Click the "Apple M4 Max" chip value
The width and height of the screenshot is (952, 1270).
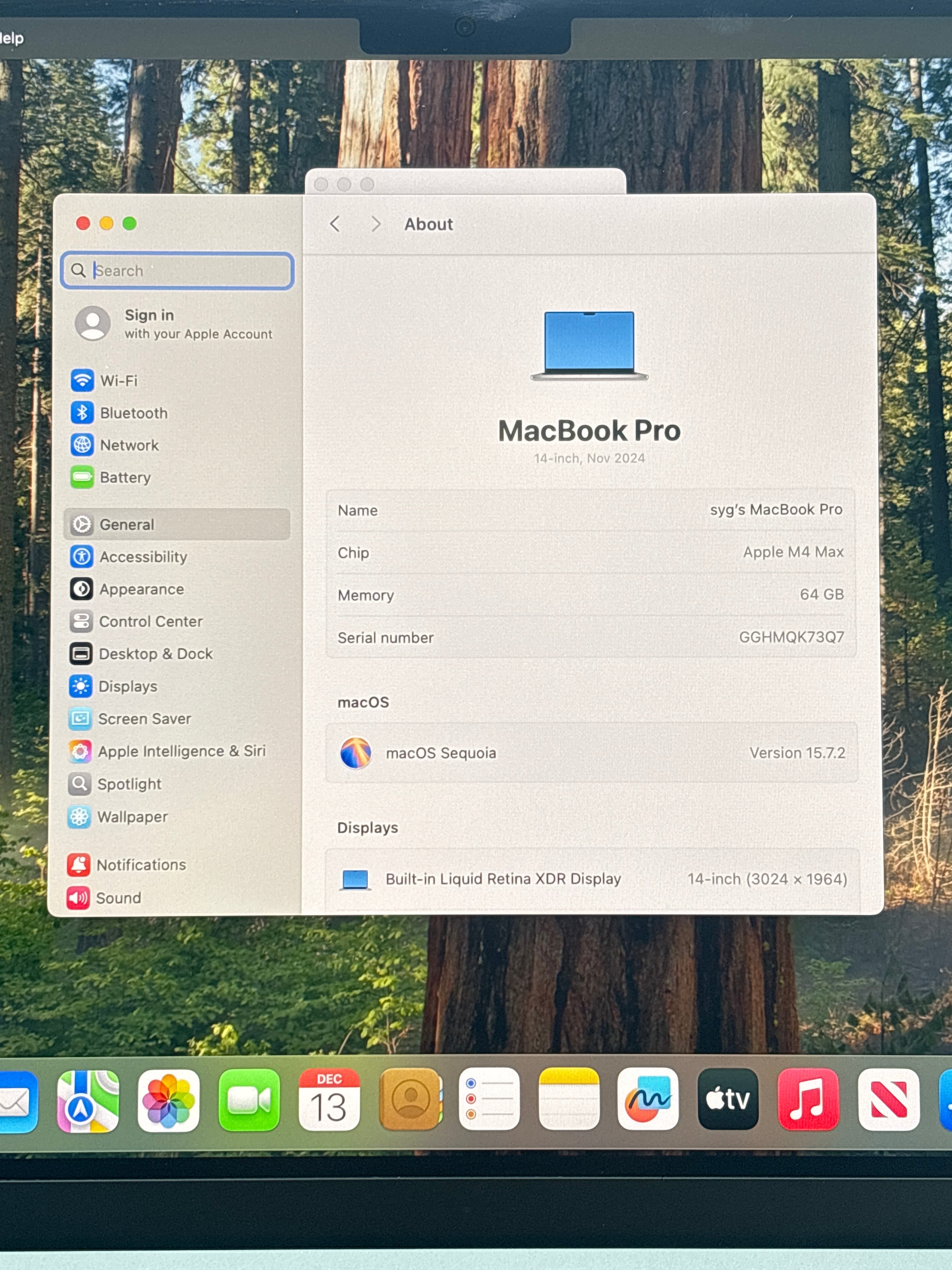[794, 552]
